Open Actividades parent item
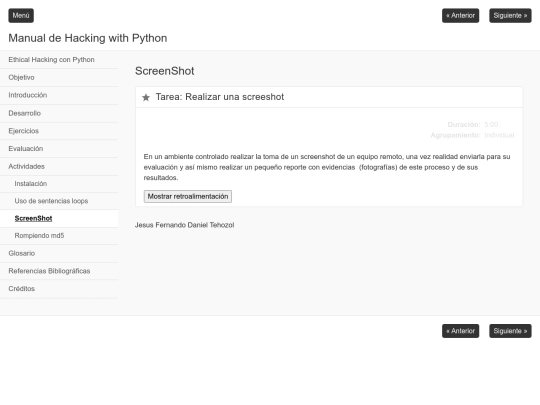Image resolution: width=540 pixels, height=405 pixels. [59, 166]
